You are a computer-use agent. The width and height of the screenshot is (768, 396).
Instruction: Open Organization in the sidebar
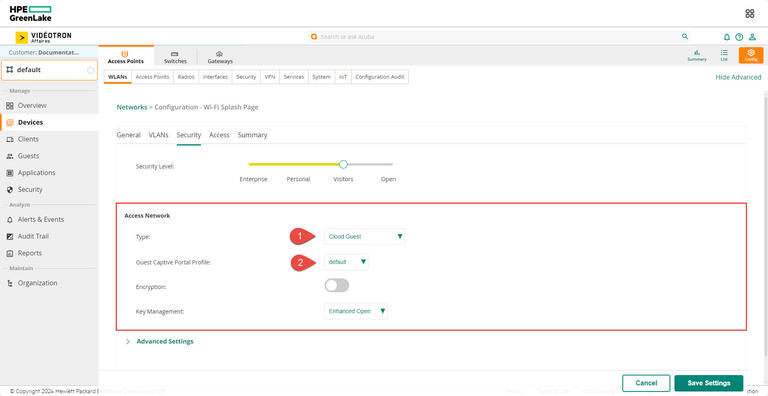click(x=37, y=283)
